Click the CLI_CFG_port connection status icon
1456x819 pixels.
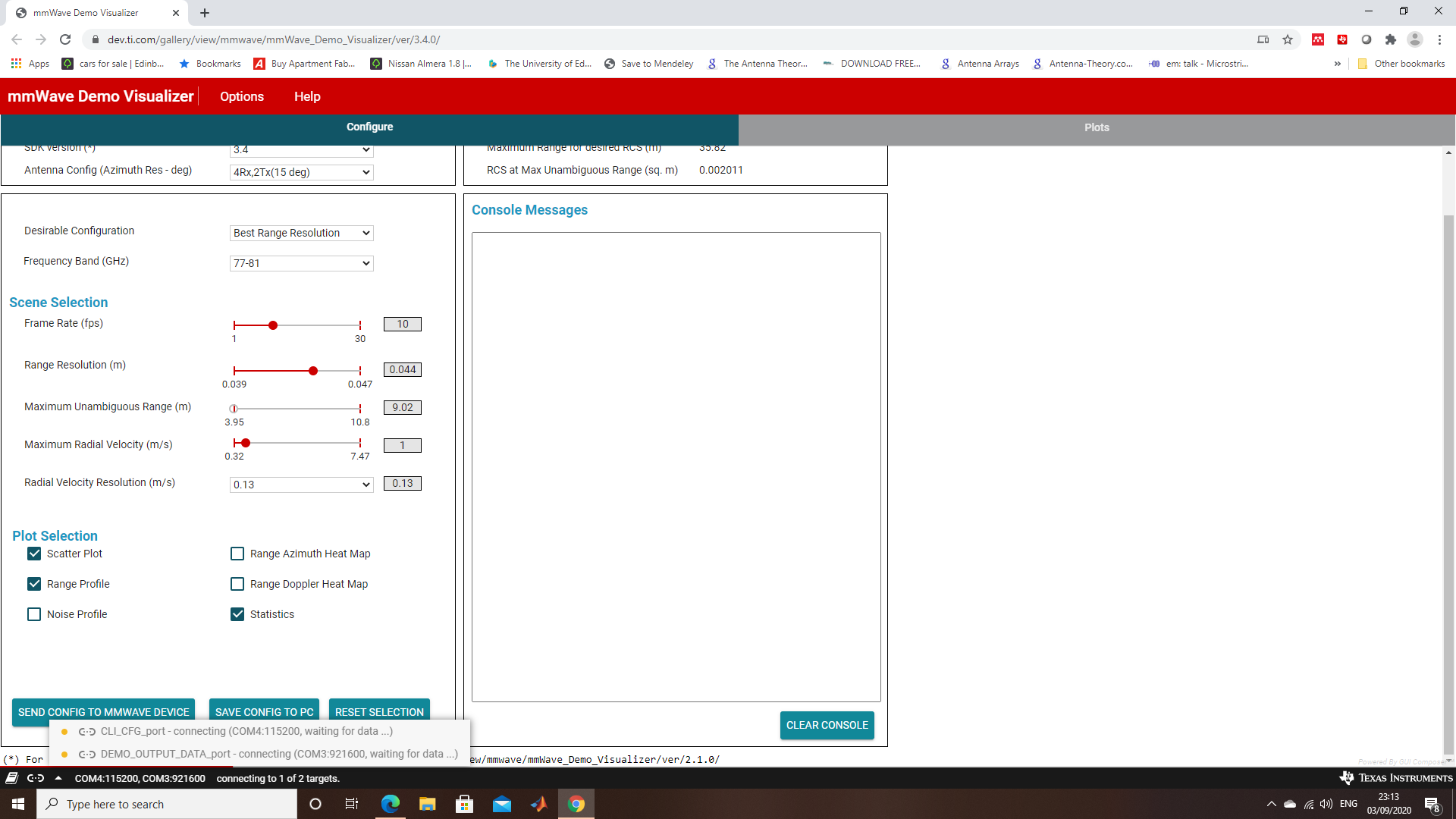point(87,731)
